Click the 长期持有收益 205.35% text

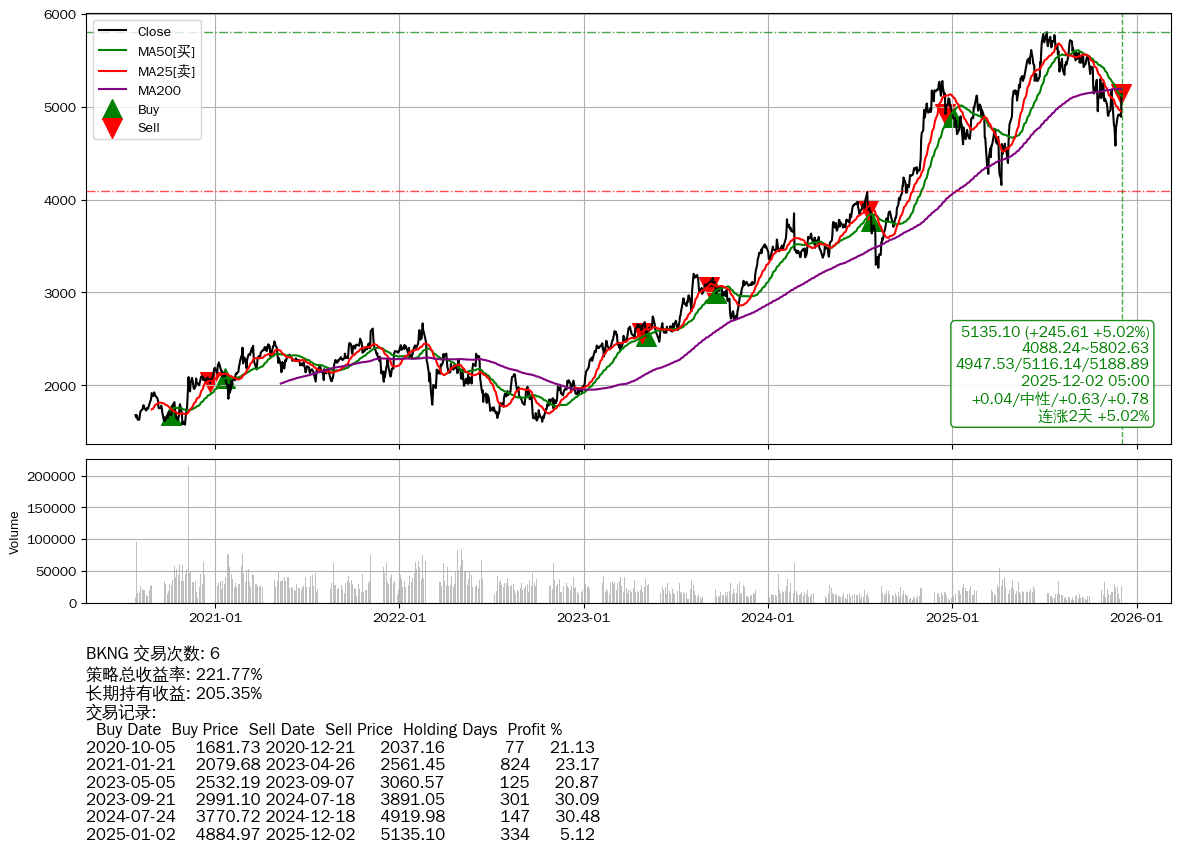click(174, 693)
